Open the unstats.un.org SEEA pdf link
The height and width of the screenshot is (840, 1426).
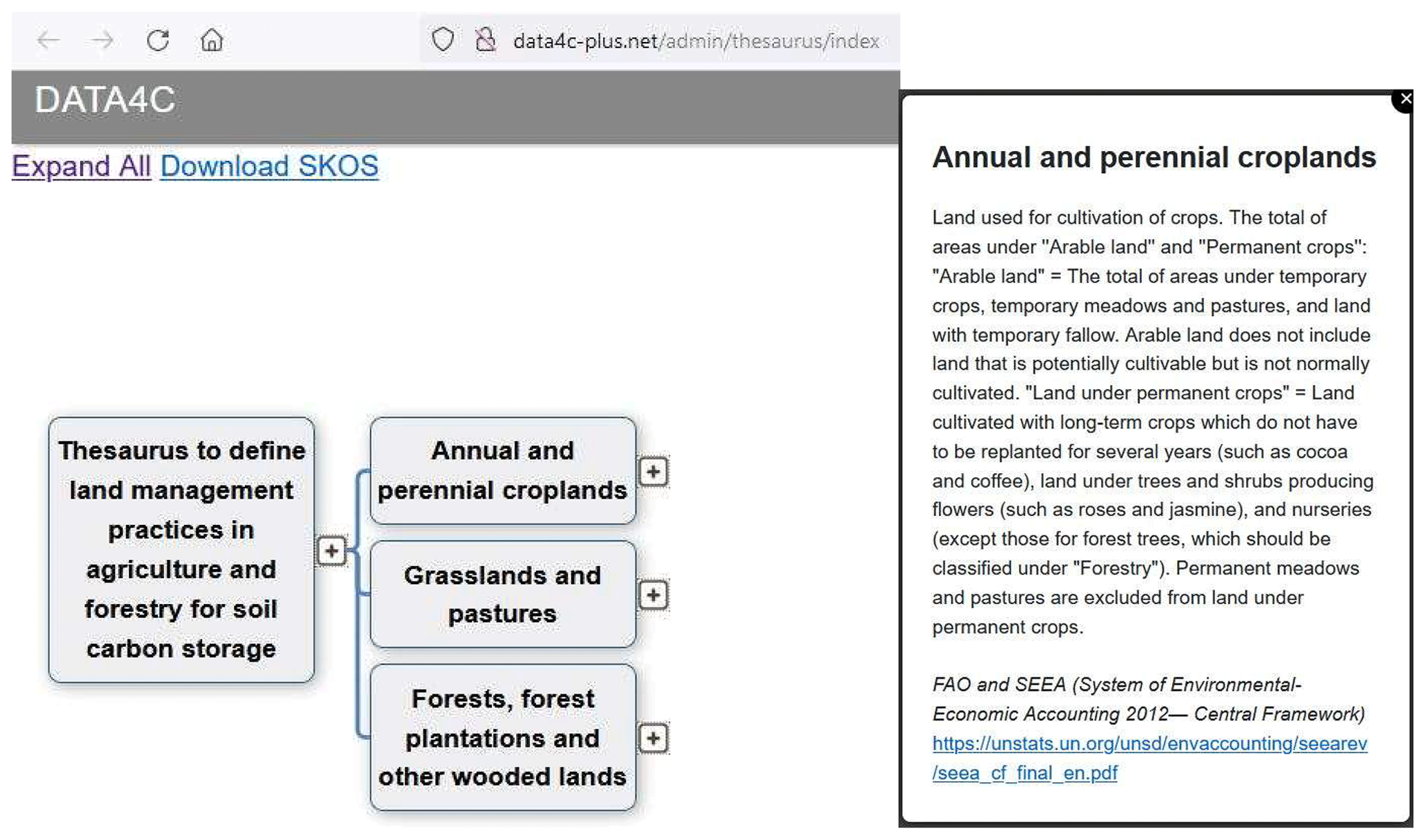(1149, 744)
